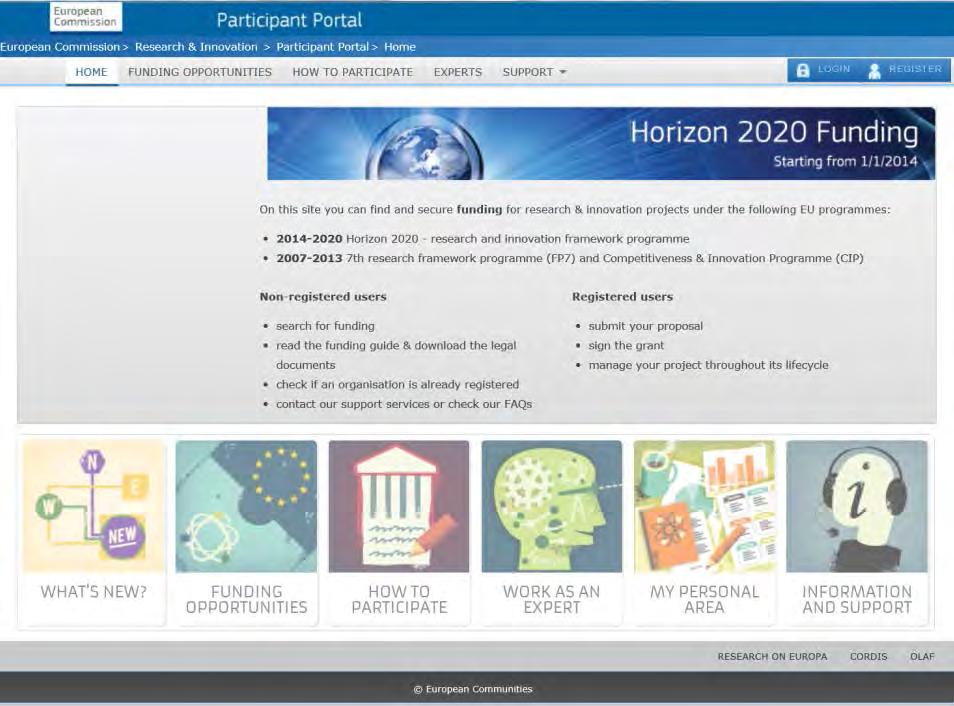This screenshot has height=706, width=954.
Task: Open the Research on Europa footer link
Action: pyautogui.click(x=772, y=657)
